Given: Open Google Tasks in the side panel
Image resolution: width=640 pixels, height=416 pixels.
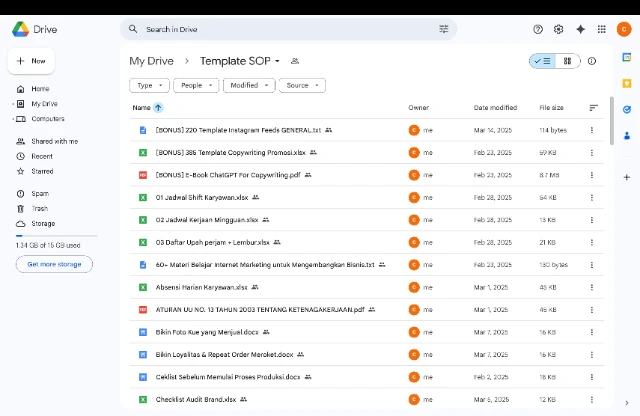Looking at the screenshot, I should click(x=626, y=109).
